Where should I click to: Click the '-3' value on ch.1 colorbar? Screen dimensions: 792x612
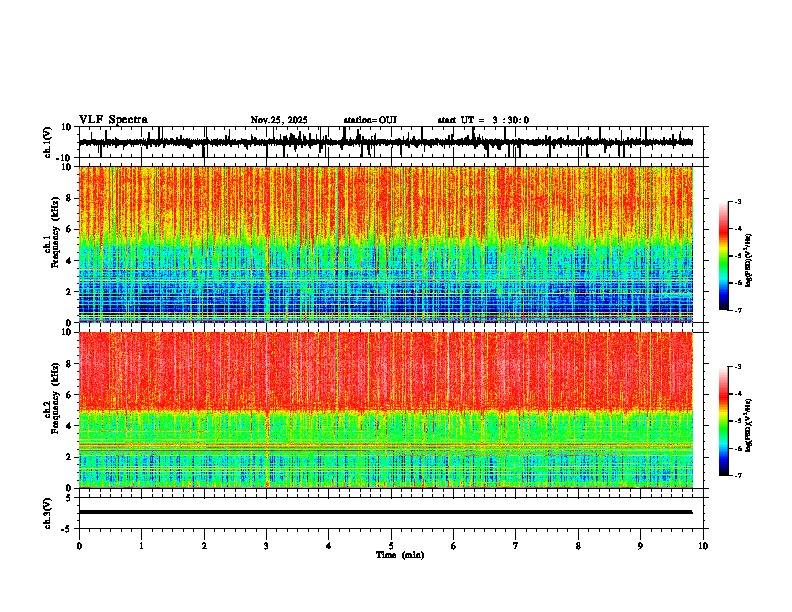tap(737, 202)
